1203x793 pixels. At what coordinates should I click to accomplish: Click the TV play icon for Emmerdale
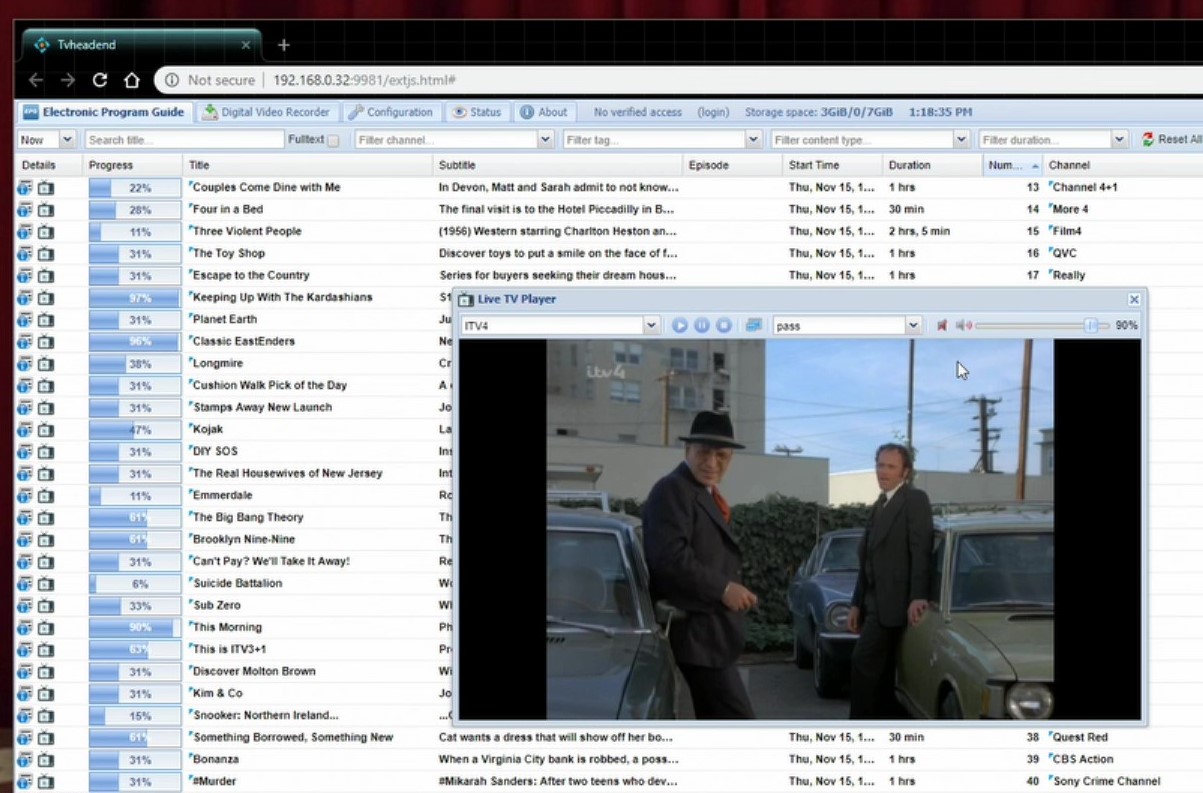(x=46, y=495)
